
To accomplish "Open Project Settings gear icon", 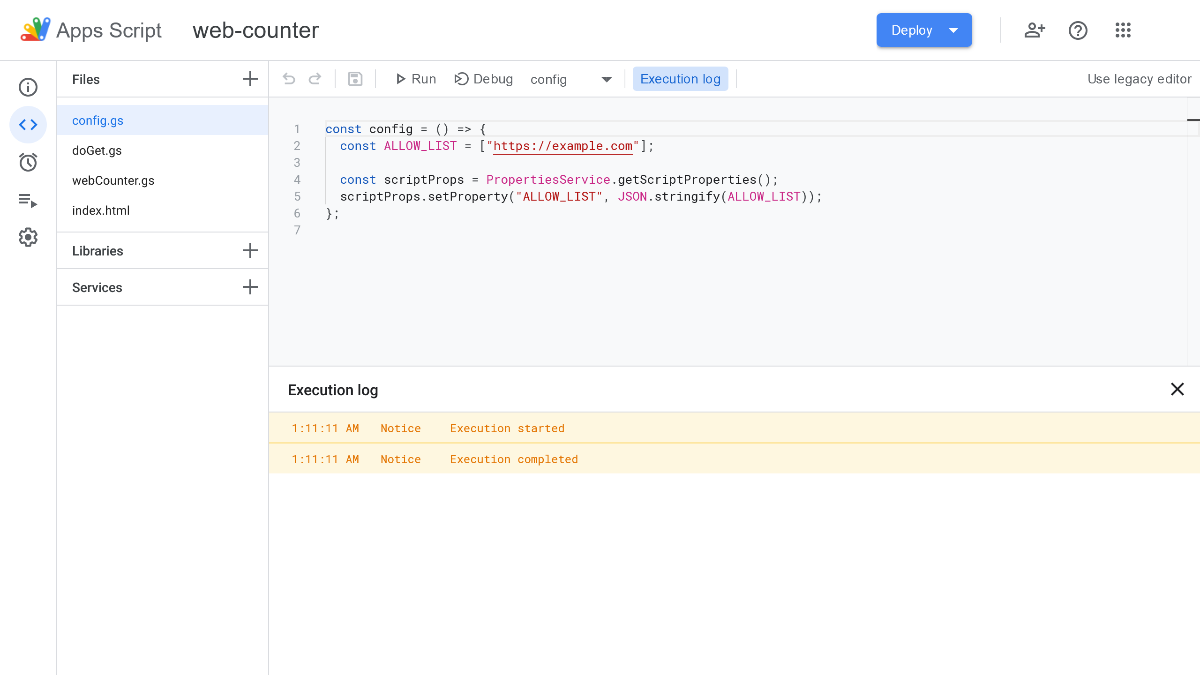I will pos(28,237).
